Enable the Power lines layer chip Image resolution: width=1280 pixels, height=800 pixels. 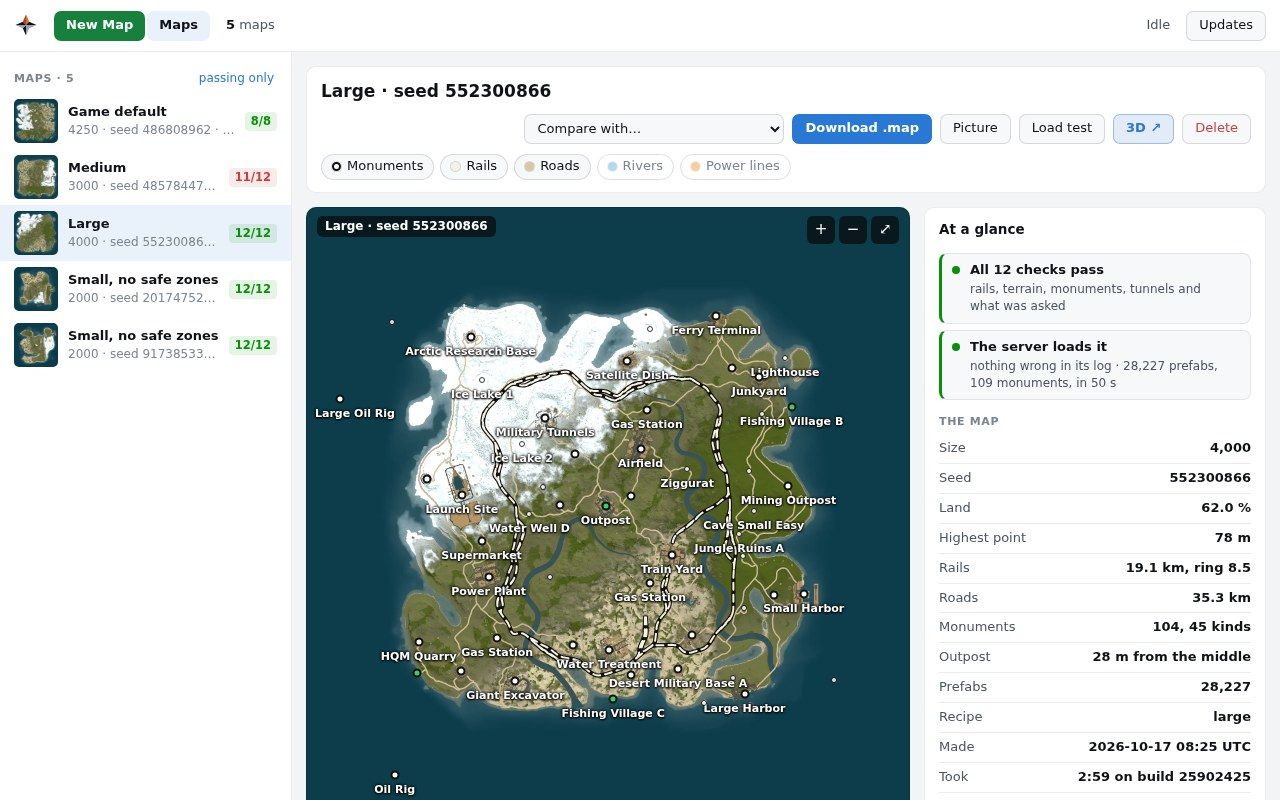(735, 166)
